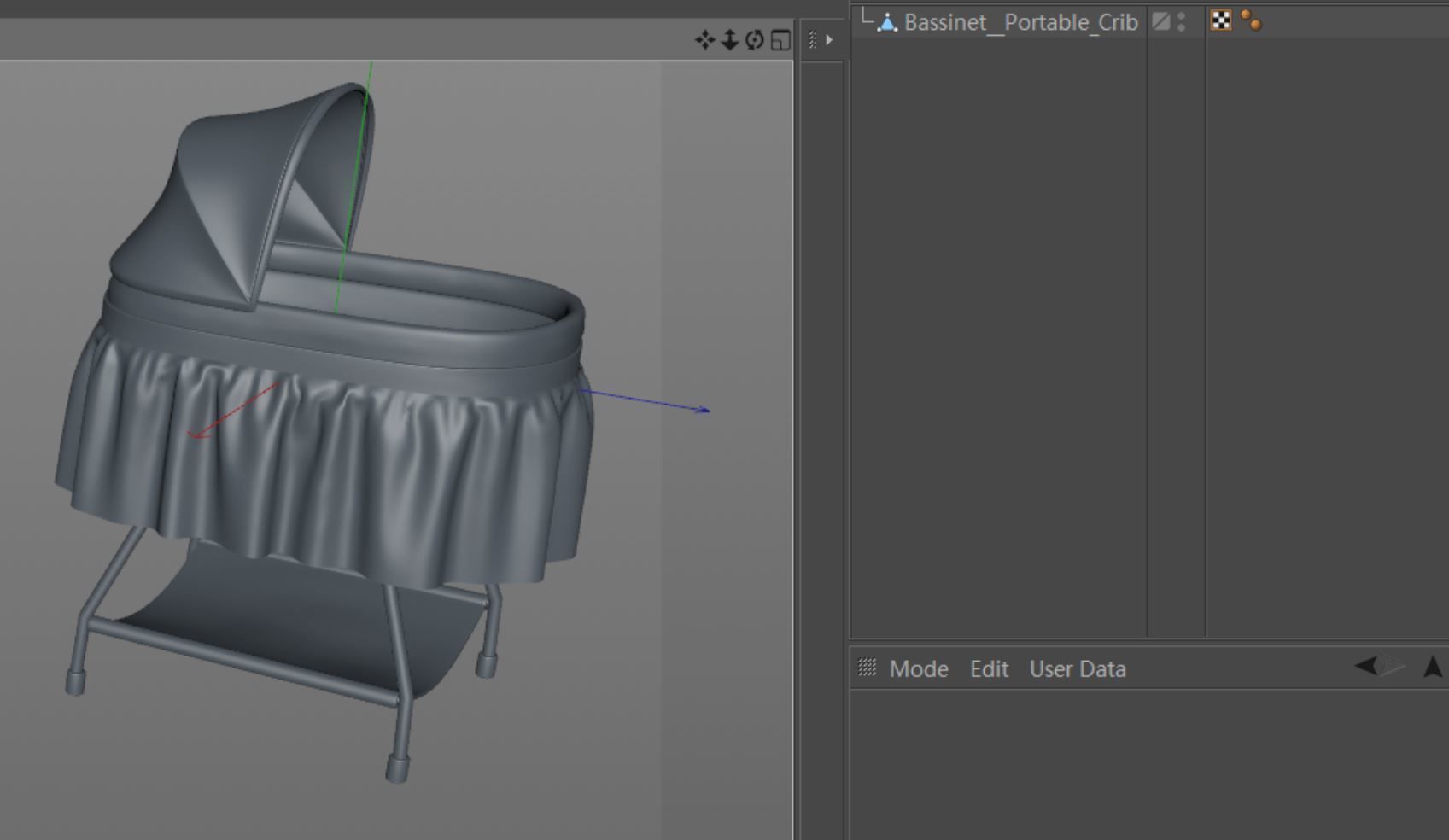Select the checkerboard UVW tag
1449x840 pixels.
tap(1221, 21)
